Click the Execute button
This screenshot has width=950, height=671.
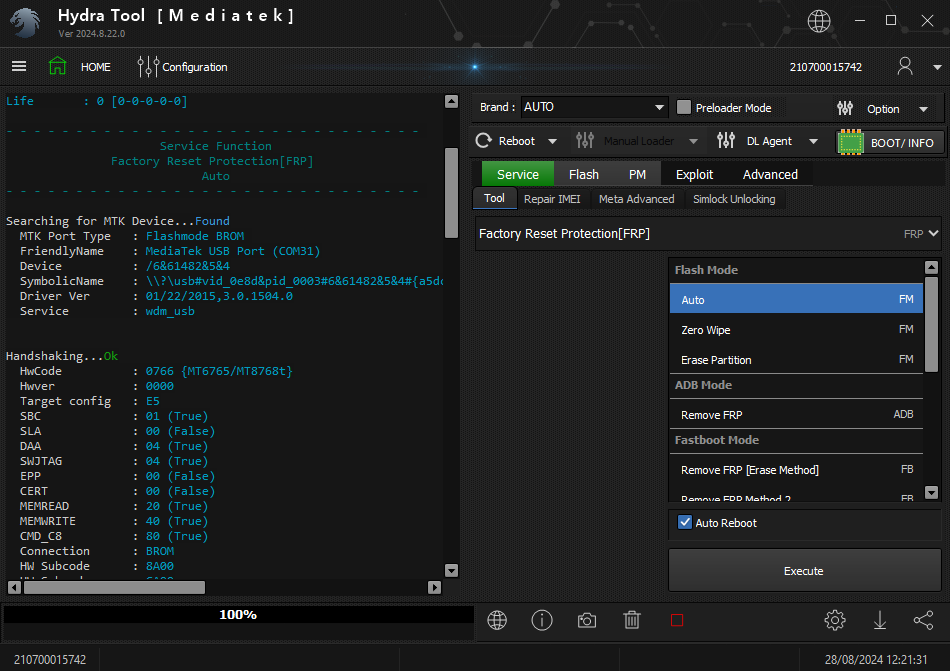804,570
